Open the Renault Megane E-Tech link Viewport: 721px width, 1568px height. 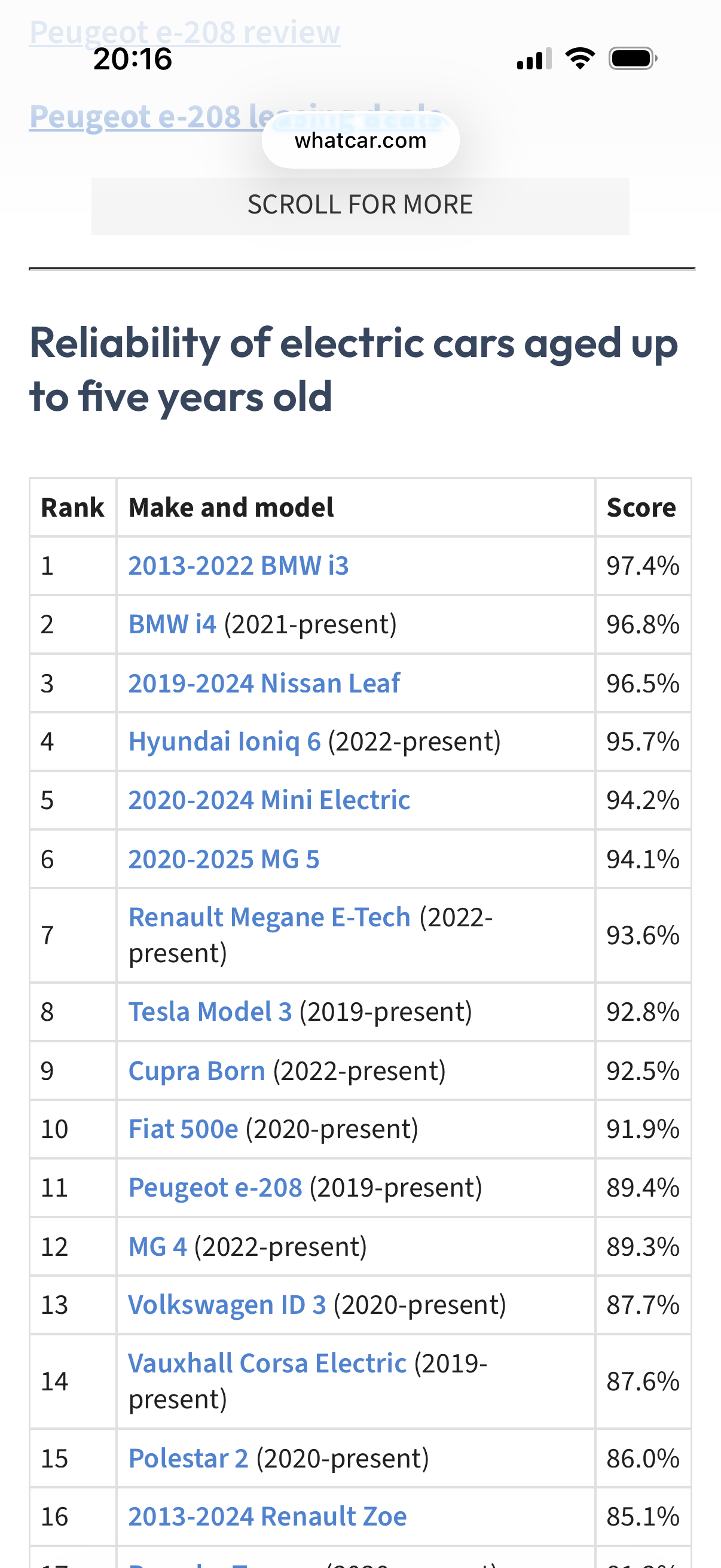pyautogui.click(x=270, y=917)
